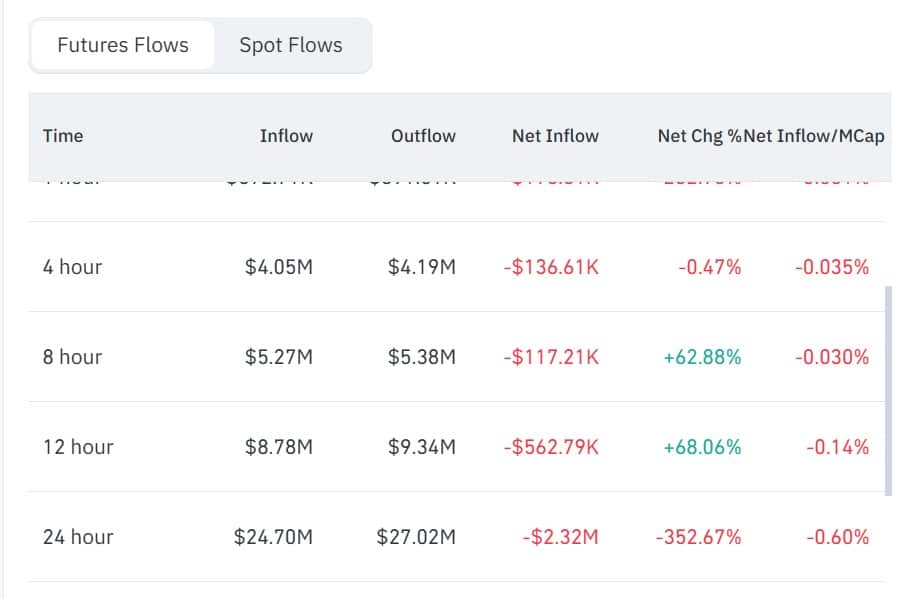Click the $4.19M outflow value
The height and width of the screenshot is (599, 915).
pos(422,267)
